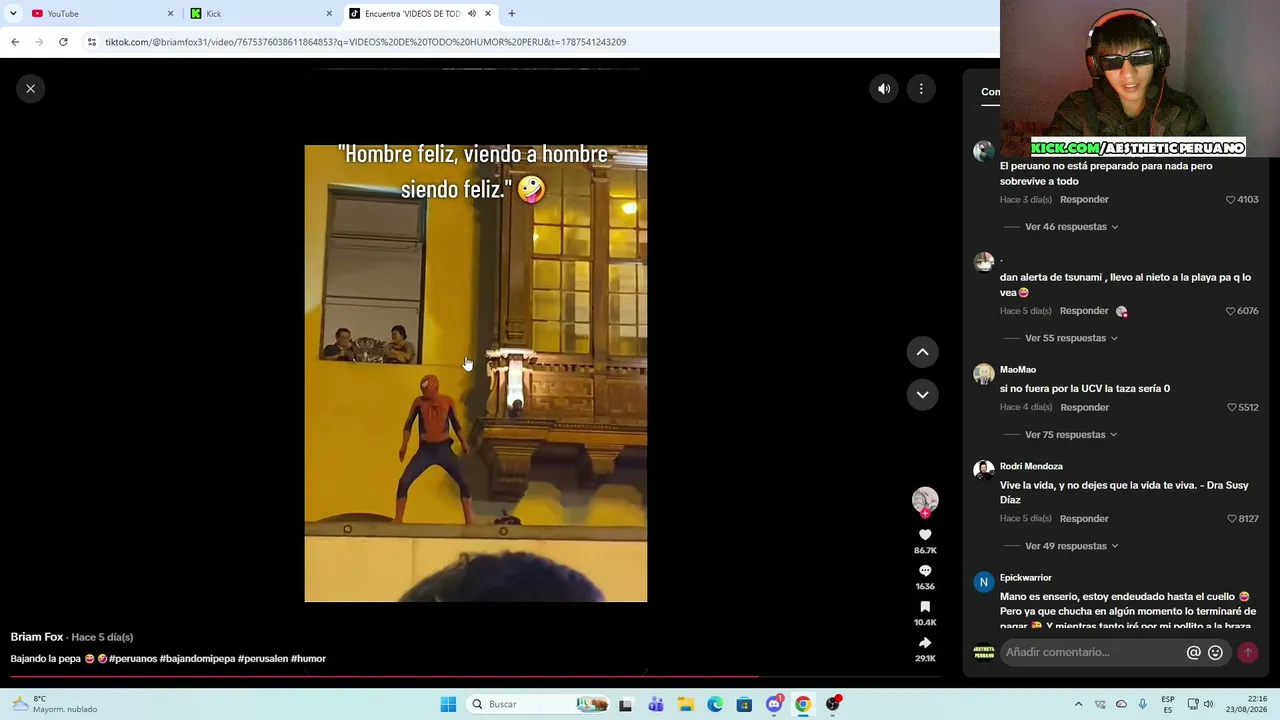This screenshot has width=1280, height=720.
Task: Open Discord from taskbar
Action: [x=774, y=705]
